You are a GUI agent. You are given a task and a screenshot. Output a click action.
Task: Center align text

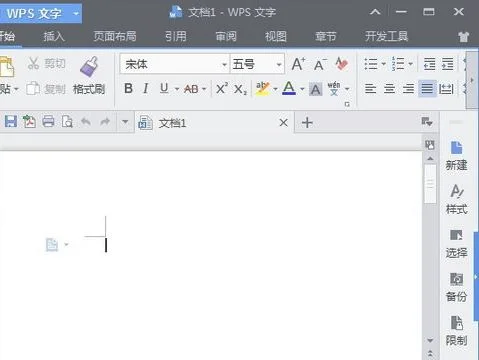pos(389,89)
